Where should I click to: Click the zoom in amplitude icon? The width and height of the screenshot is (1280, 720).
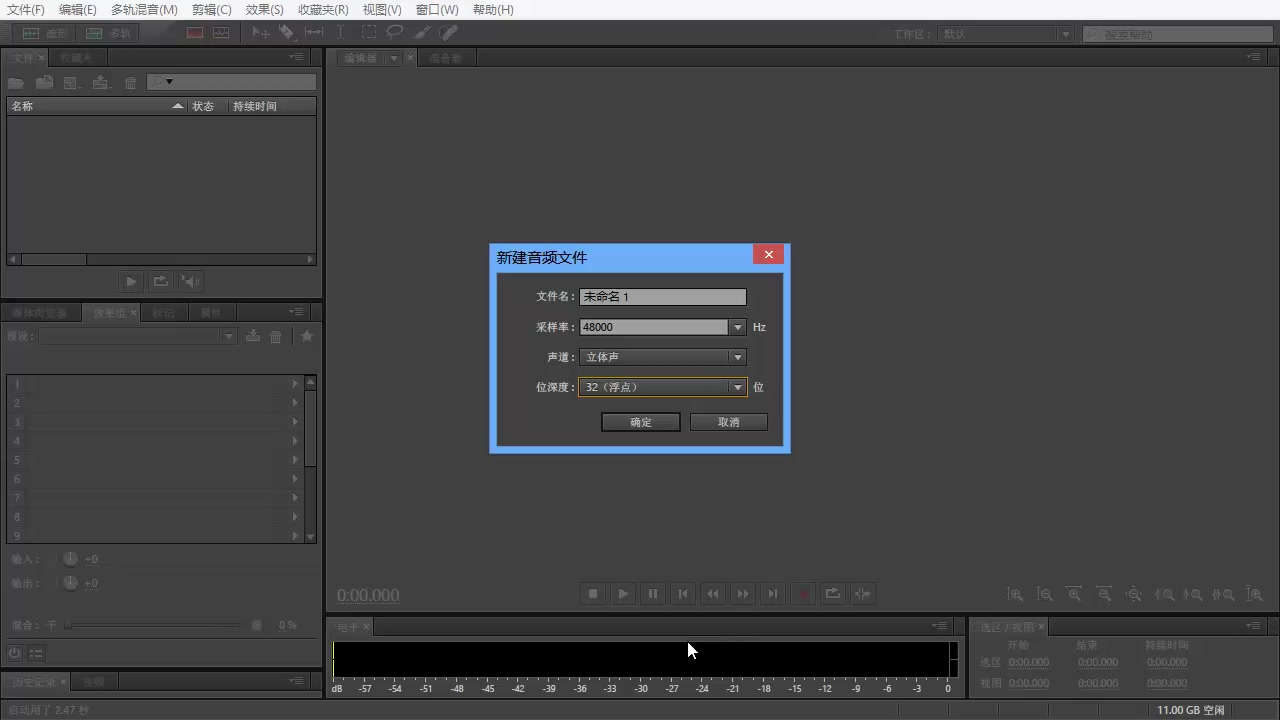pyautogui.click(x=1014, y=594)
